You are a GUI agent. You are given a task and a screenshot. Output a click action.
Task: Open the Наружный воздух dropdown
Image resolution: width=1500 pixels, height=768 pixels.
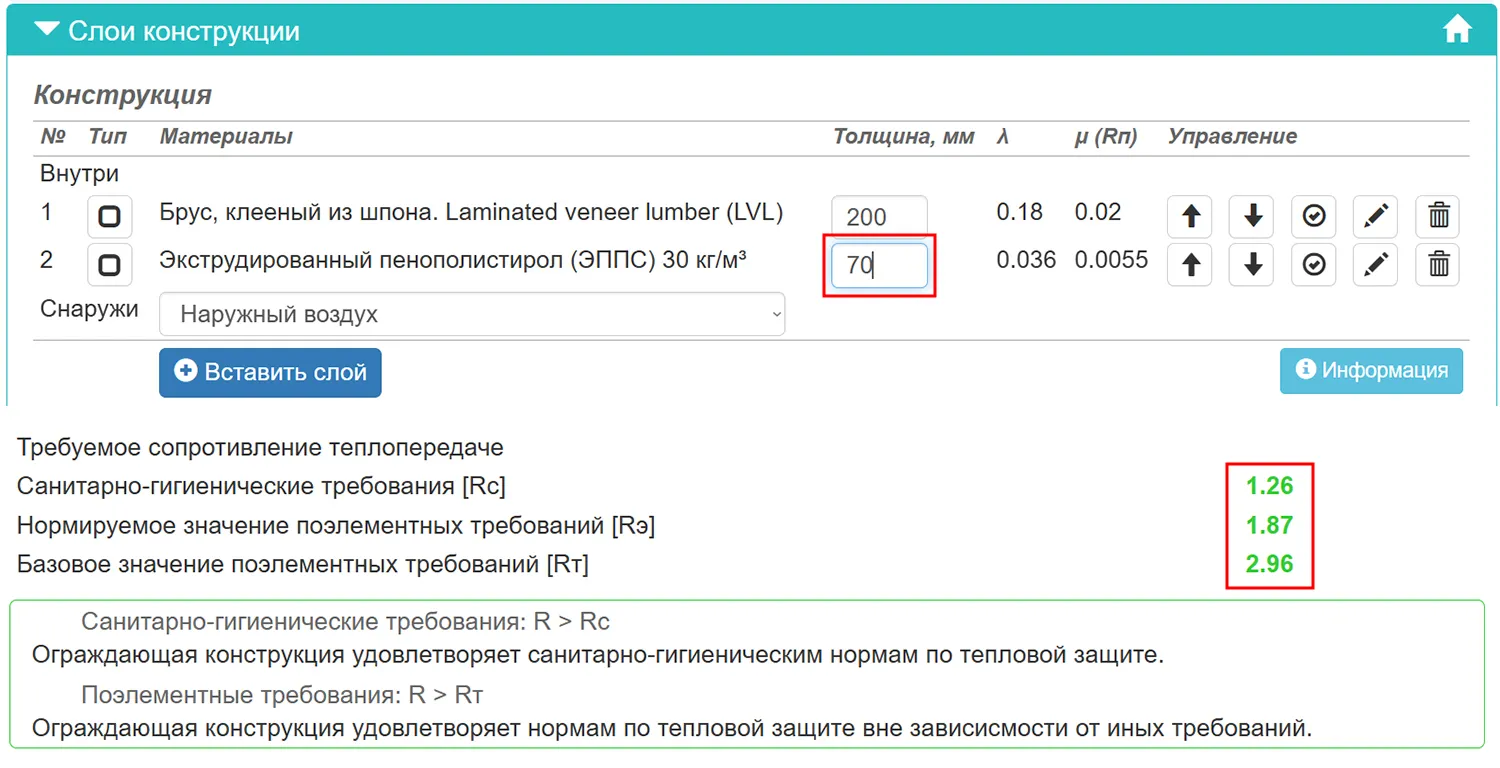tap(472, 315)
